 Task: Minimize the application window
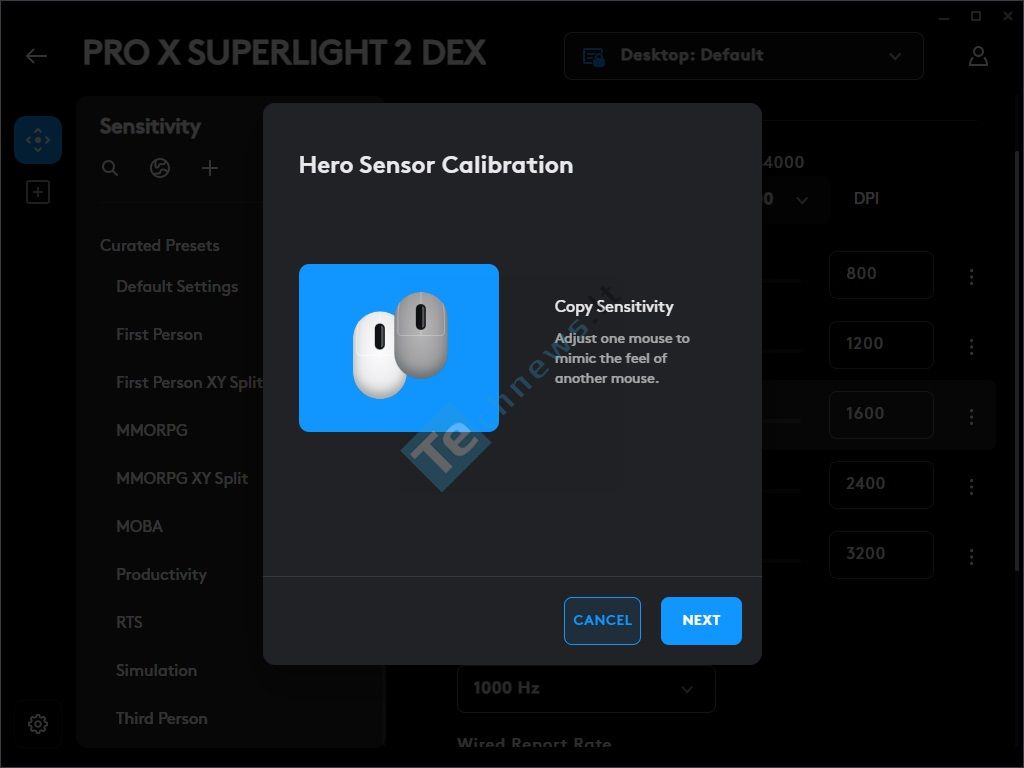pyautogui.click(x=944, y=17)
